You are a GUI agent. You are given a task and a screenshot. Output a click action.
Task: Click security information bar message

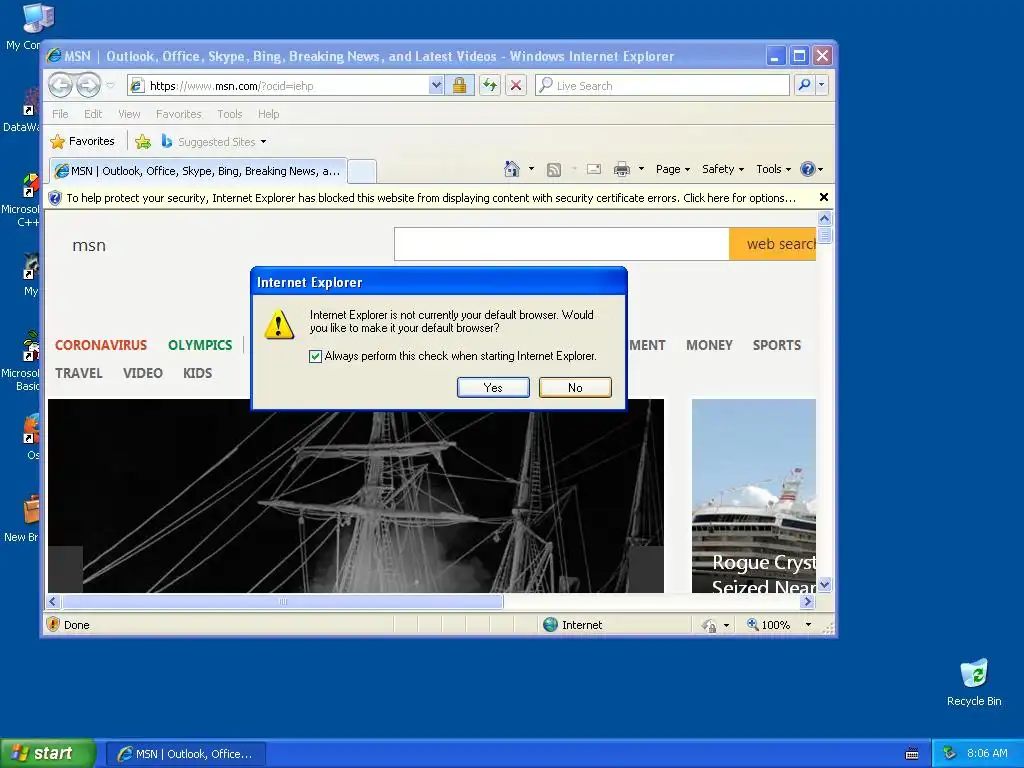(x=431, y=198)
